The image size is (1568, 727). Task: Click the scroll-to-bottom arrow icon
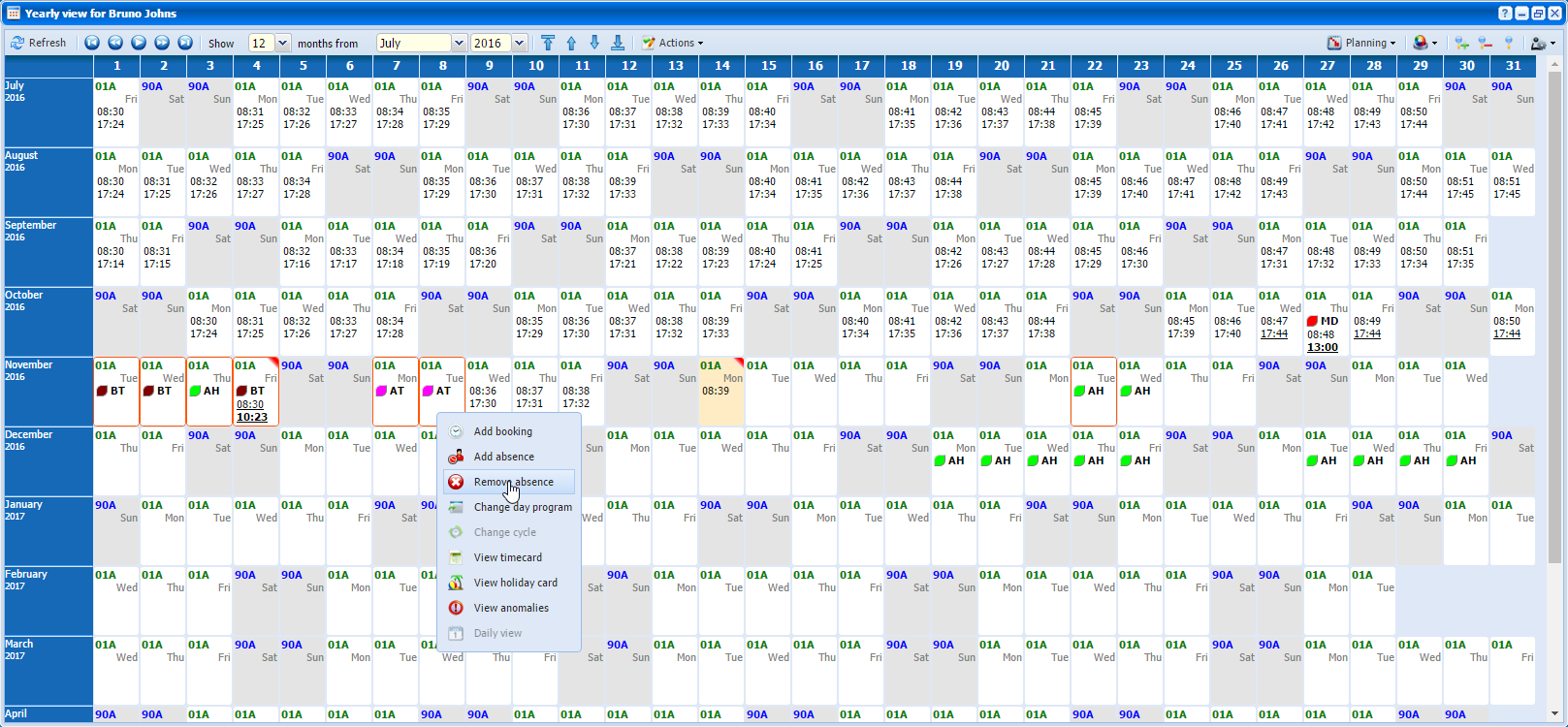click(x=618, y=43)
